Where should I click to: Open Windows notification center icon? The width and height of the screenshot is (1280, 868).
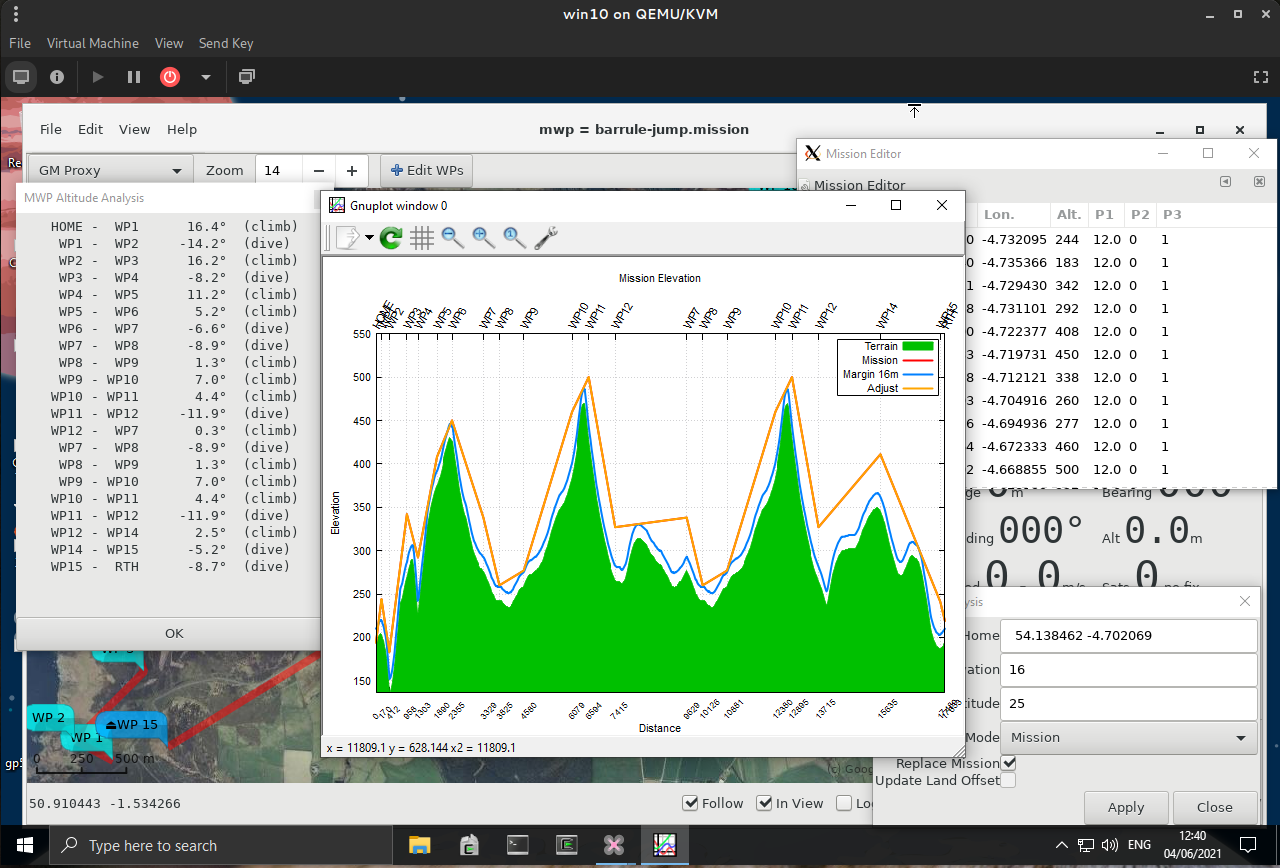tap(1249, 845)
